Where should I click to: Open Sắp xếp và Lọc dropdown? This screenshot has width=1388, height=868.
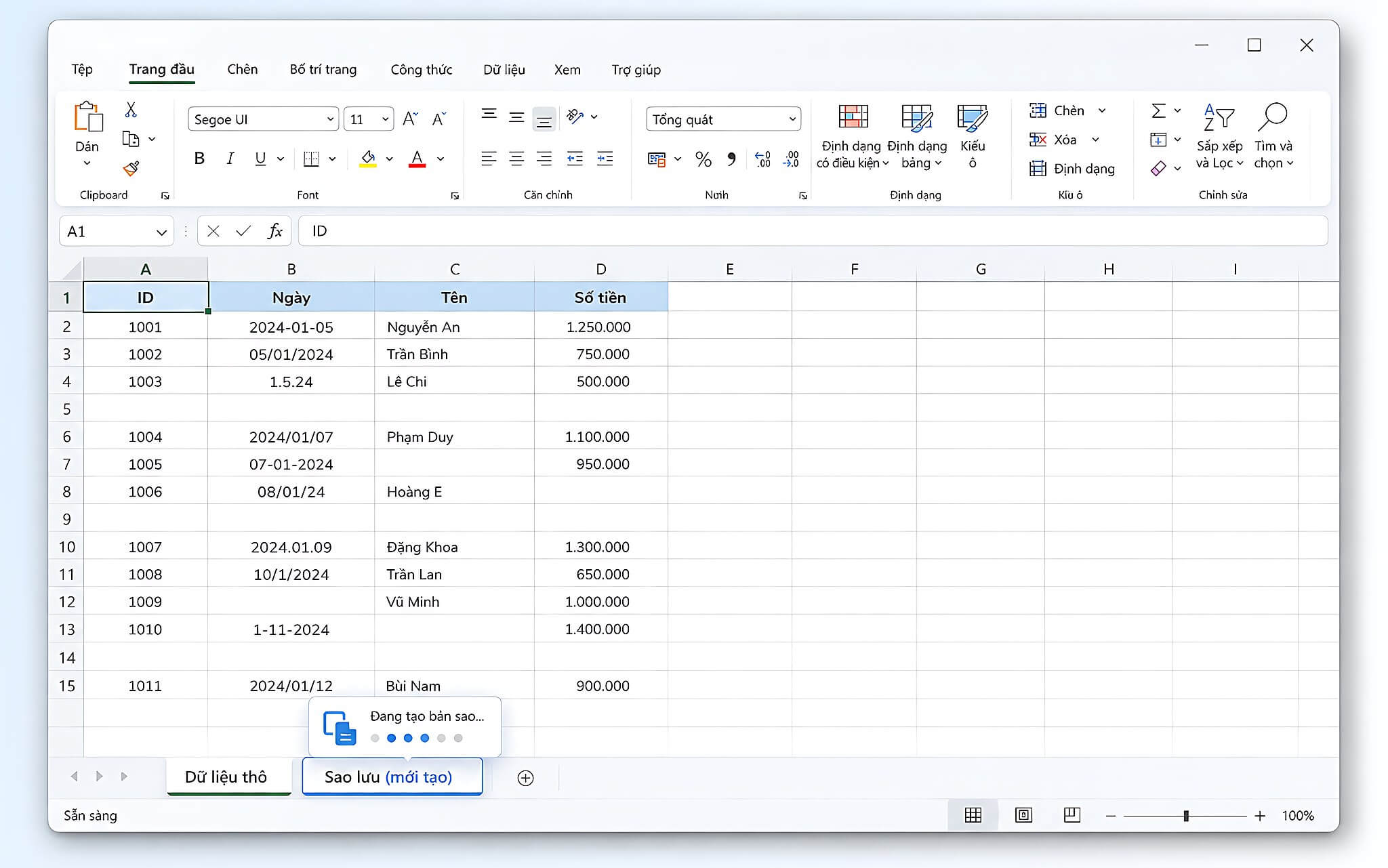coord(1219,136)
